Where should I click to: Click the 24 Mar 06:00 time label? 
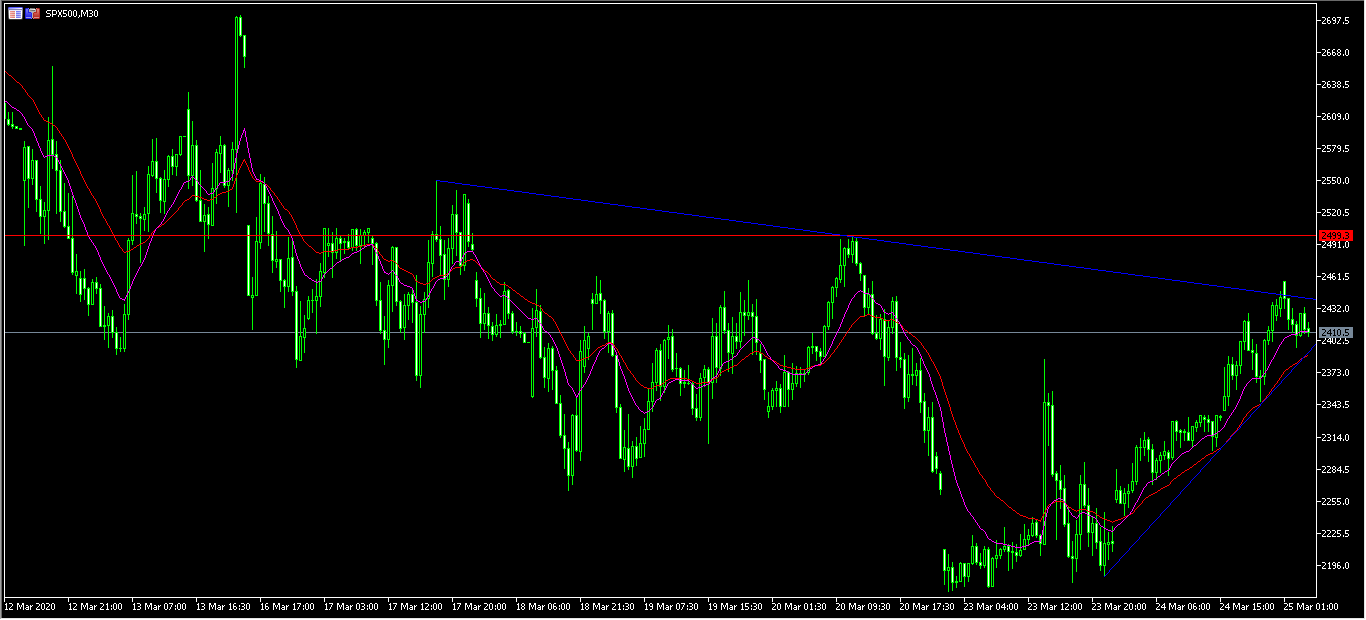coord(1183,606)
